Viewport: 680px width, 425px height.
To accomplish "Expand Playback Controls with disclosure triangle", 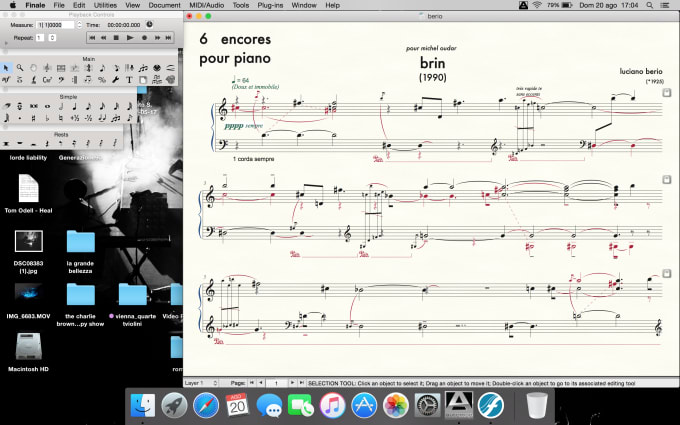I will coord(6,43).
